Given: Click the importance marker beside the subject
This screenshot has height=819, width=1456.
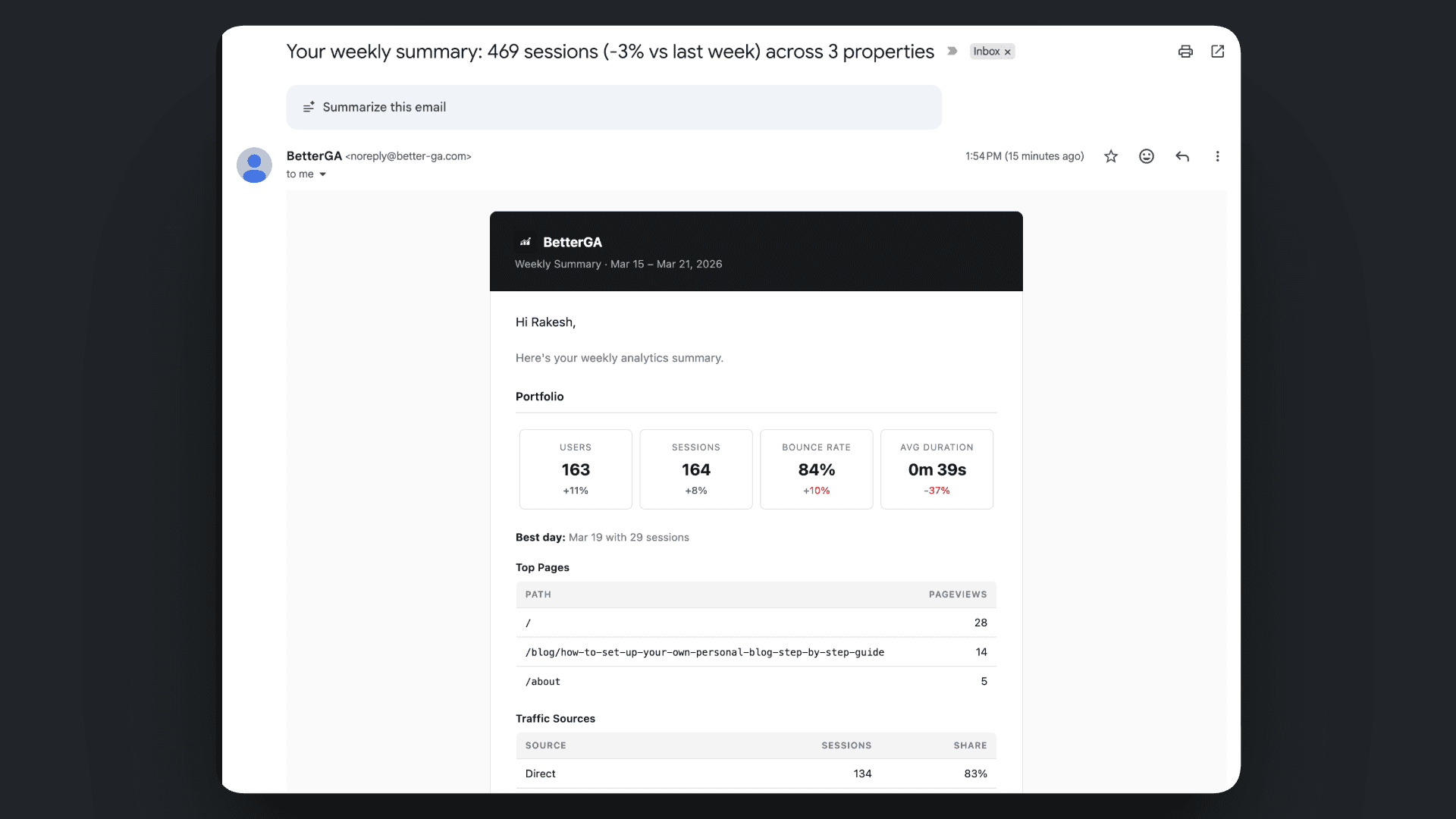Looking at the screenshot, I should click(952, 52).
